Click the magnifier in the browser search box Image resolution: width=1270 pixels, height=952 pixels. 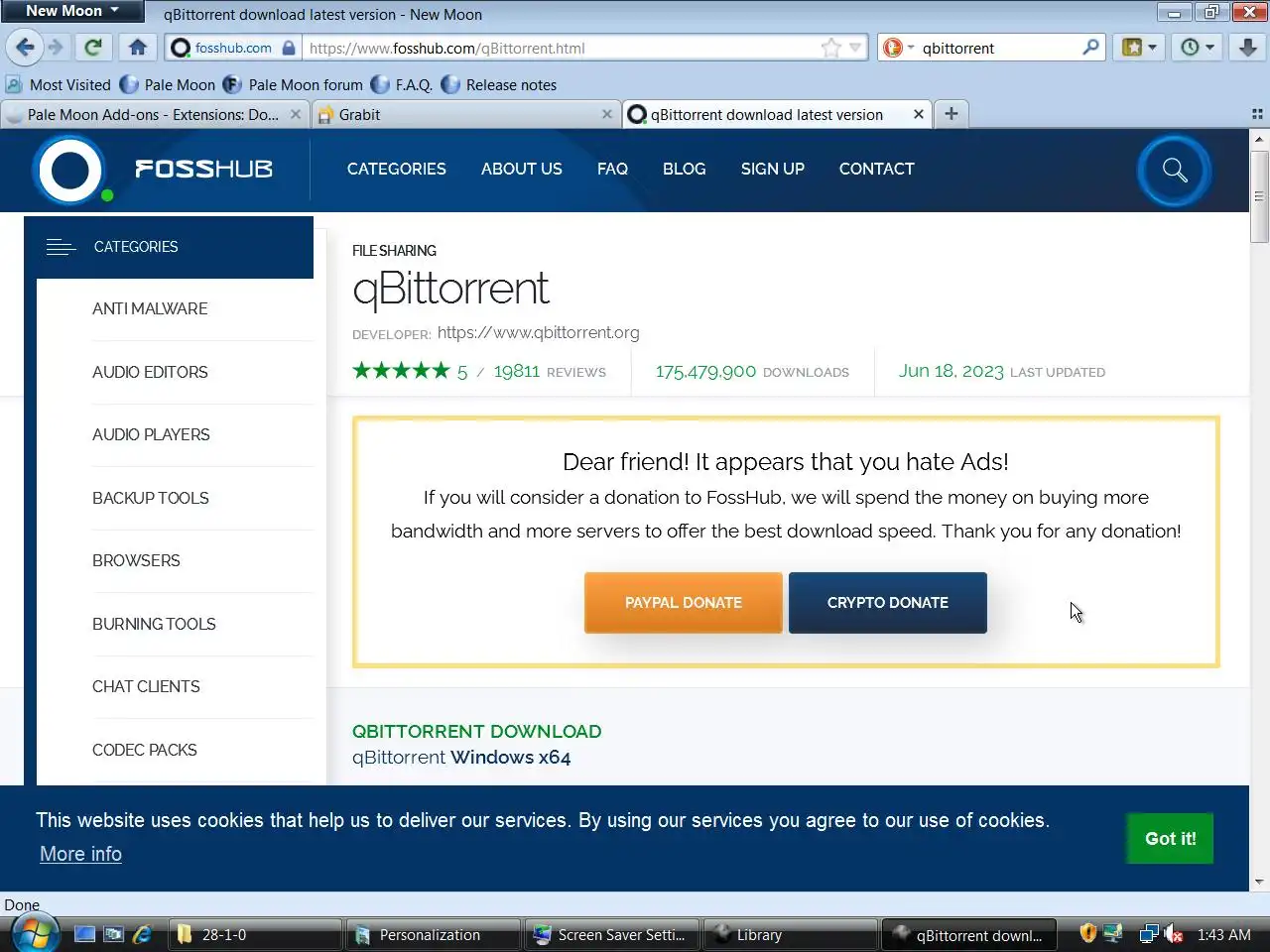click(x=1090, y=47)
